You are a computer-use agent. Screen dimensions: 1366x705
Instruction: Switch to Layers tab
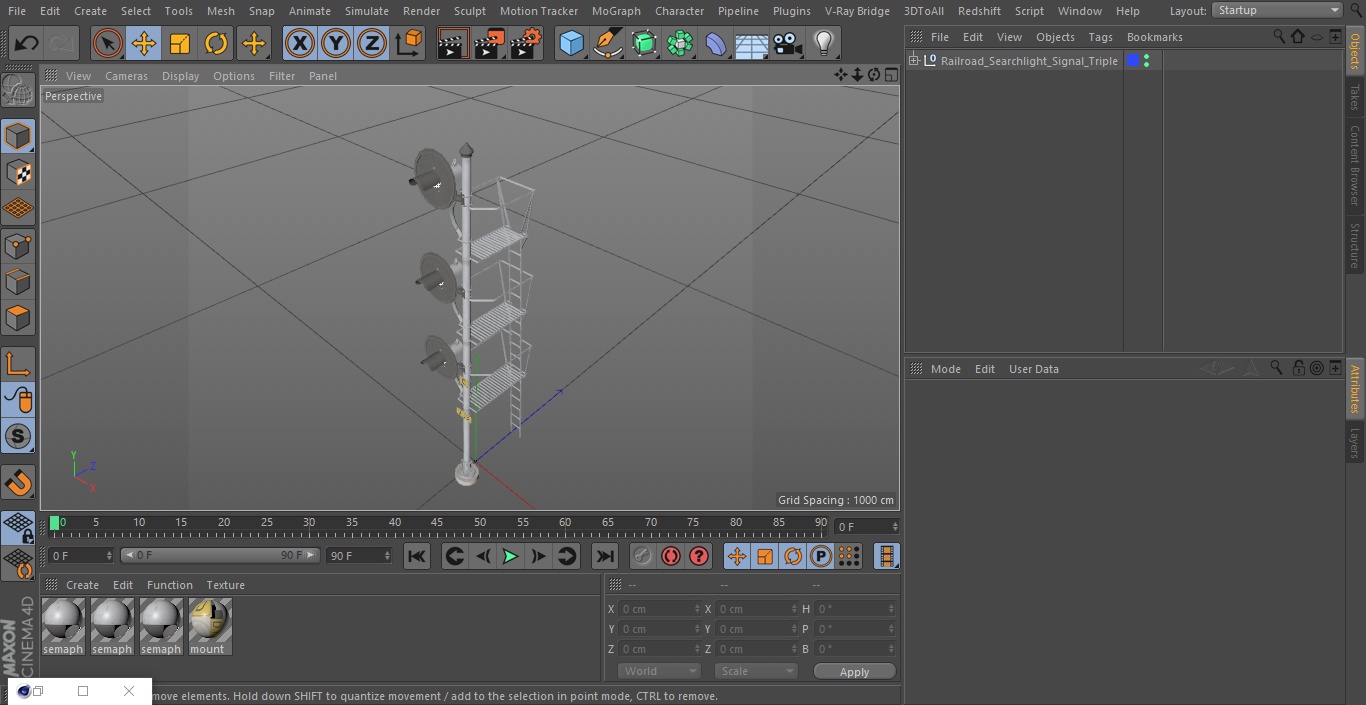coord(1355,443)
